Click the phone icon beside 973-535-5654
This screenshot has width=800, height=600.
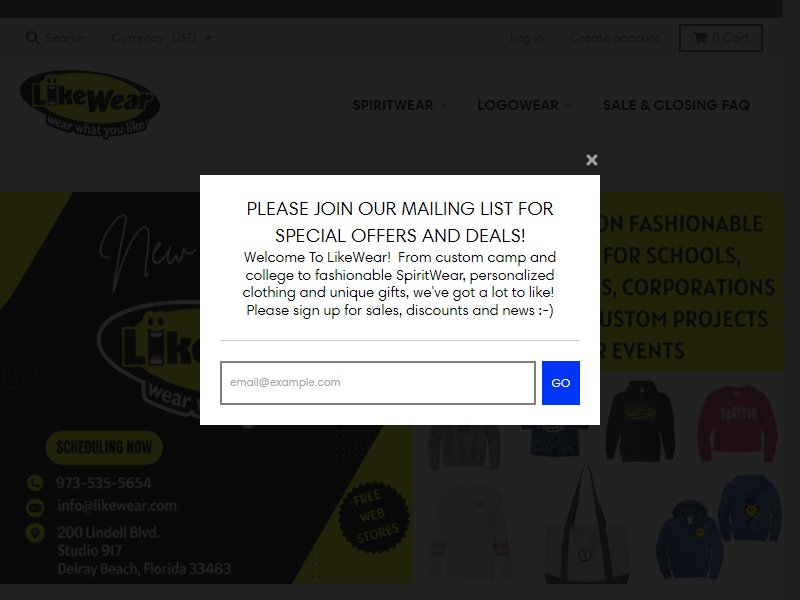[35, 483]
